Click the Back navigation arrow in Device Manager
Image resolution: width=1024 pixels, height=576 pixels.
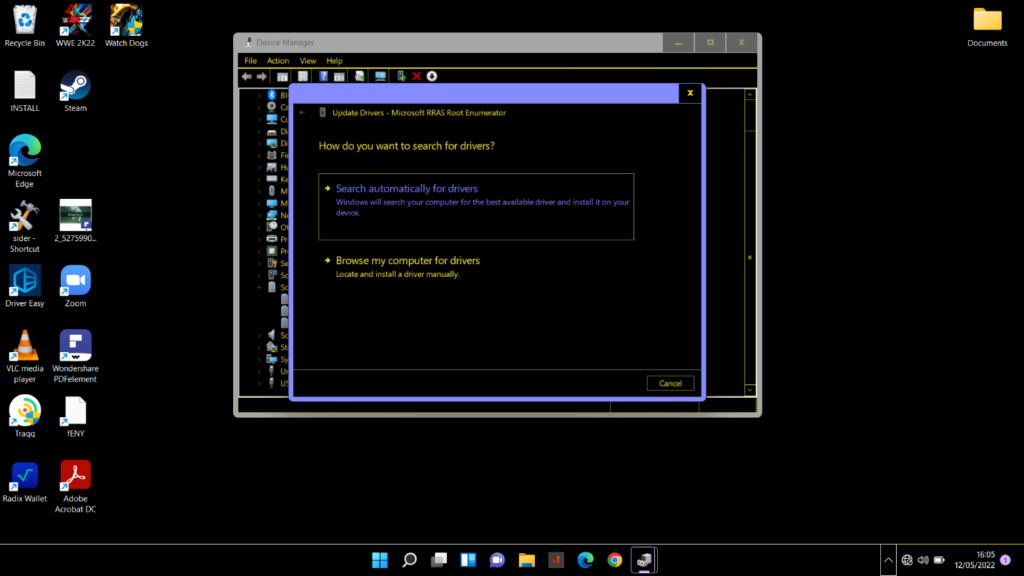coord(245,76)
